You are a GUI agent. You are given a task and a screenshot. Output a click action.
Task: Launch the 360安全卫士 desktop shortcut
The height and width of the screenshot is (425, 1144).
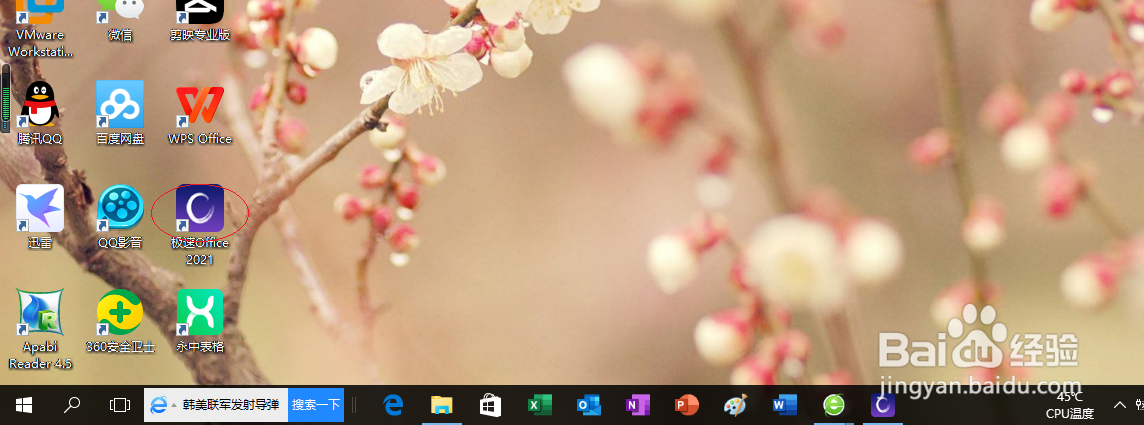(x=120, y=321)
